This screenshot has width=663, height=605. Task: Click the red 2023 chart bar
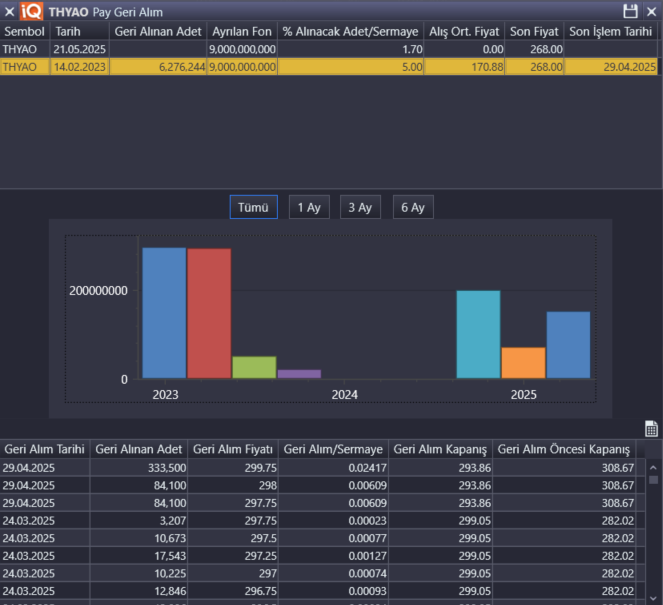[x=209, y=313]
